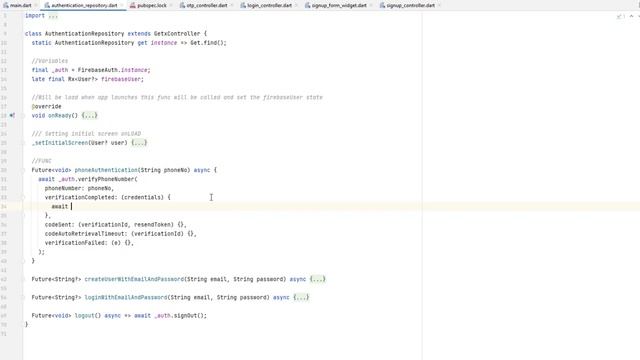This screenshot has height=360, width=640.
Task: Click the //FUNC comment
Action: 42,161
